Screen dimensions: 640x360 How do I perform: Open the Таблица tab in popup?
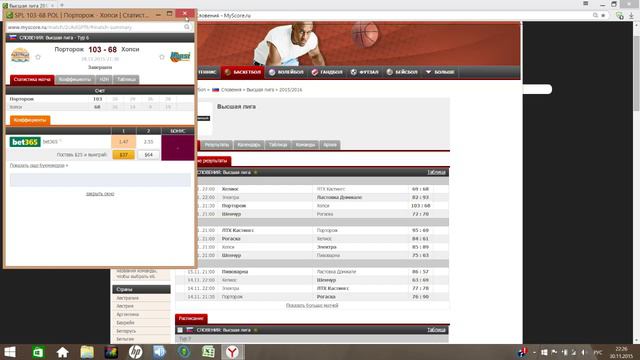tap(126, 79)
